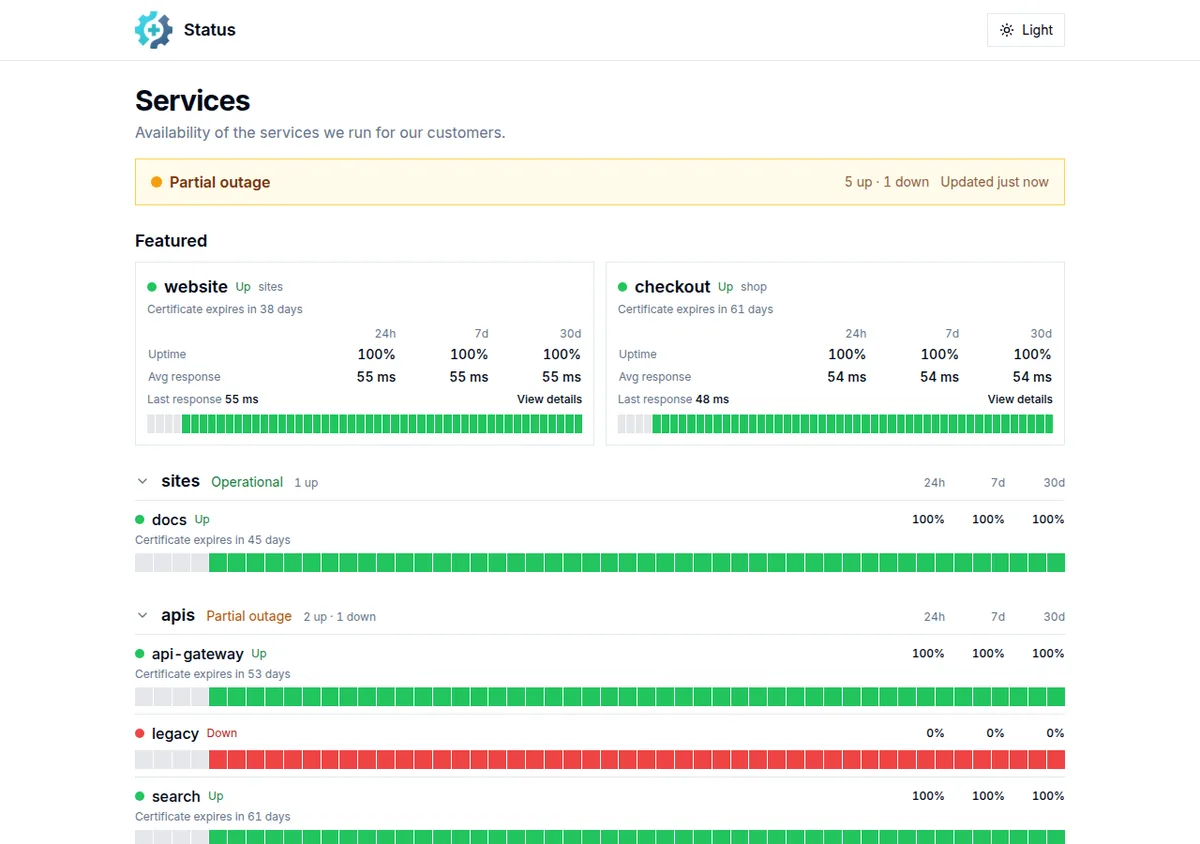Click the green status dot next to docs
The image size is (1200, 844).
(x=140, y=519)
